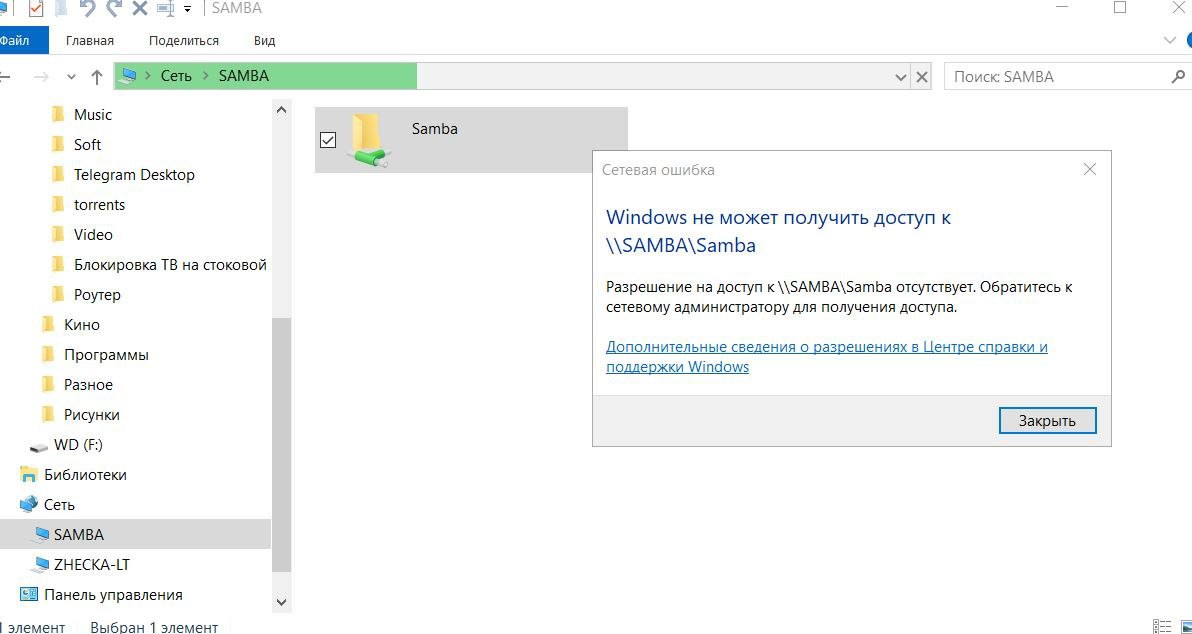Select Сеть in the navigation pane

click(59, 505)
